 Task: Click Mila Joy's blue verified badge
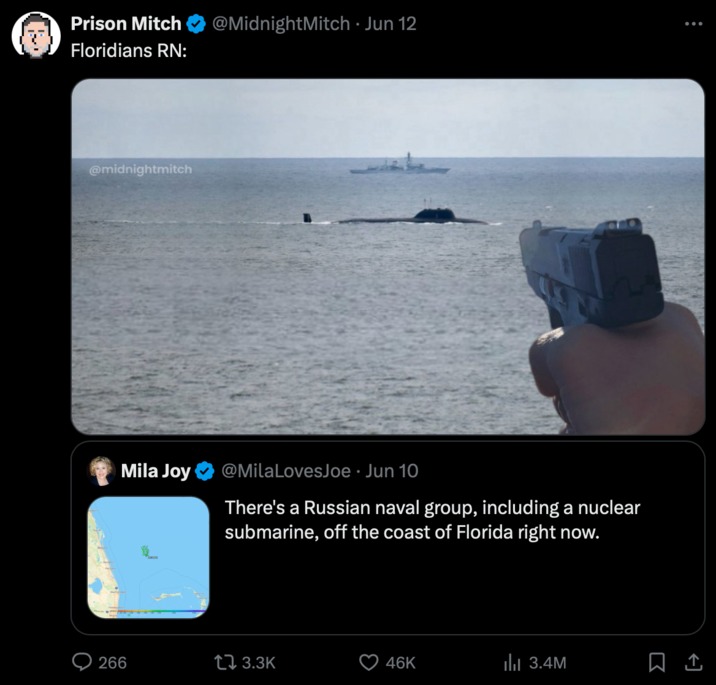(205, 471)
